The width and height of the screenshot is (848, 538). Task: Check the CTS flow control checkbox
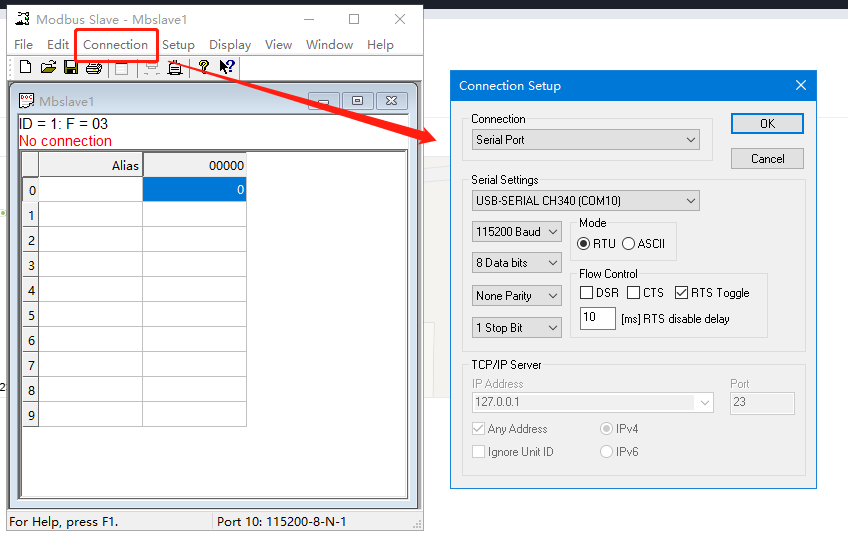click(x=633, y=293)
